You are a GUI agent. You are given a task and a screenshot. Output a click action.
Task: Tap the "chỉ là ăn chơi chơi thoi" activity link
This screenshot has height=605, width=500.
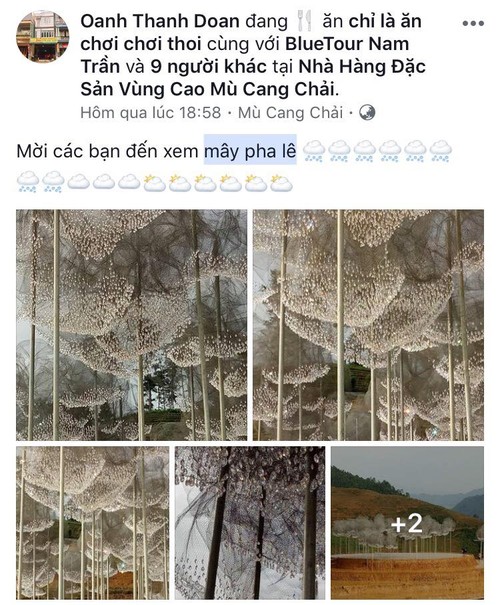251,33
